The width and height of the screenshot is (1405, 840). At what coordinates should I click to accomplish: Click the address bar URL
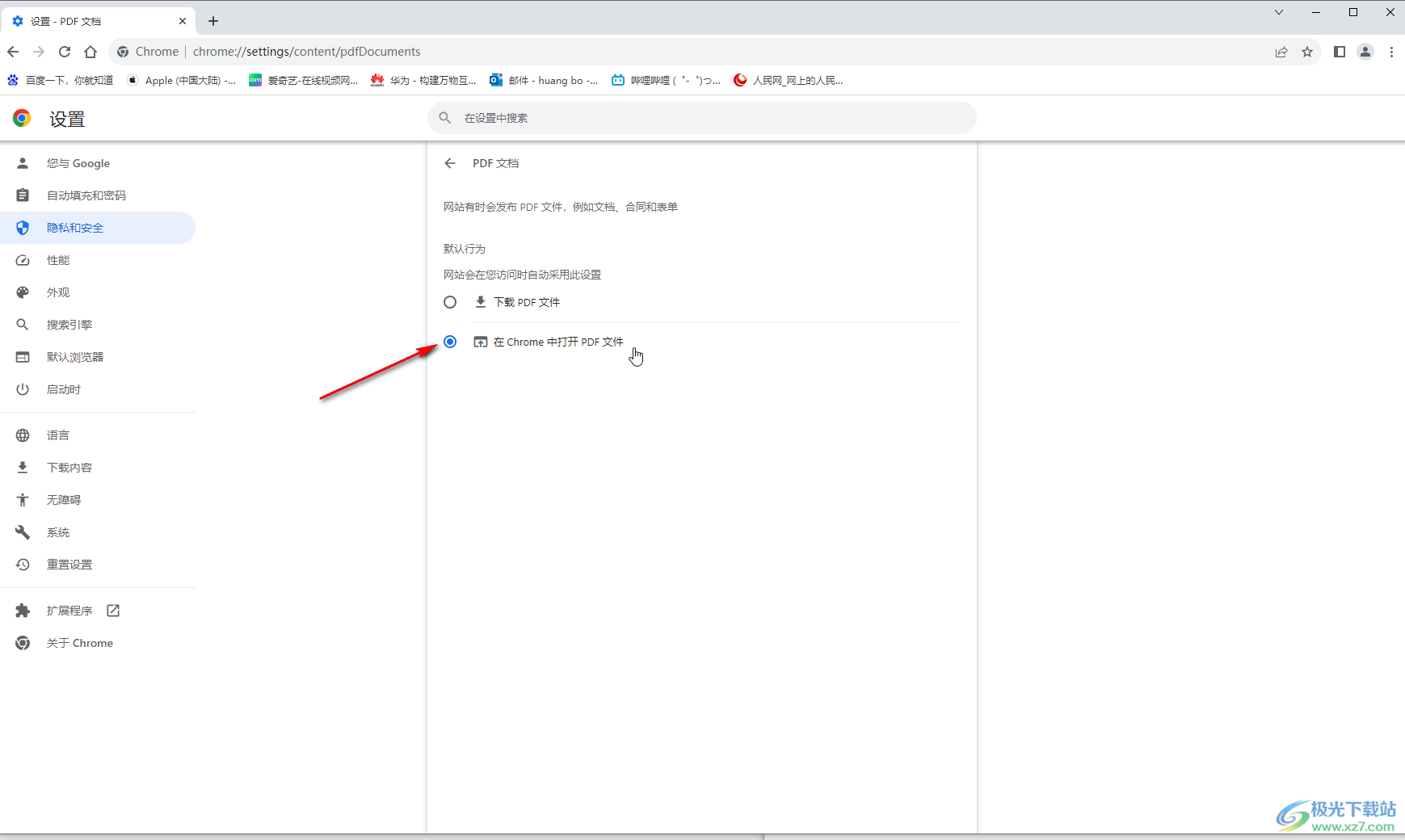click(307, 52)
